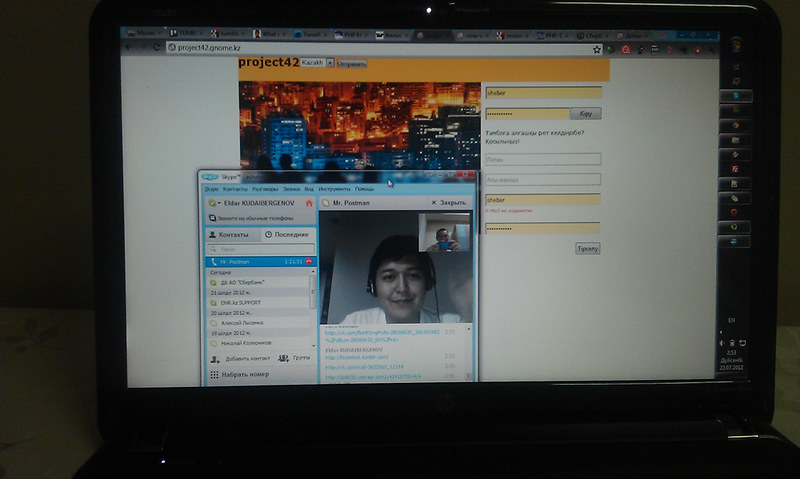Open the Инструменты menu in Skype
This screenshot has width=800, height=479.
pyautogui.click(x=334, y=189)
